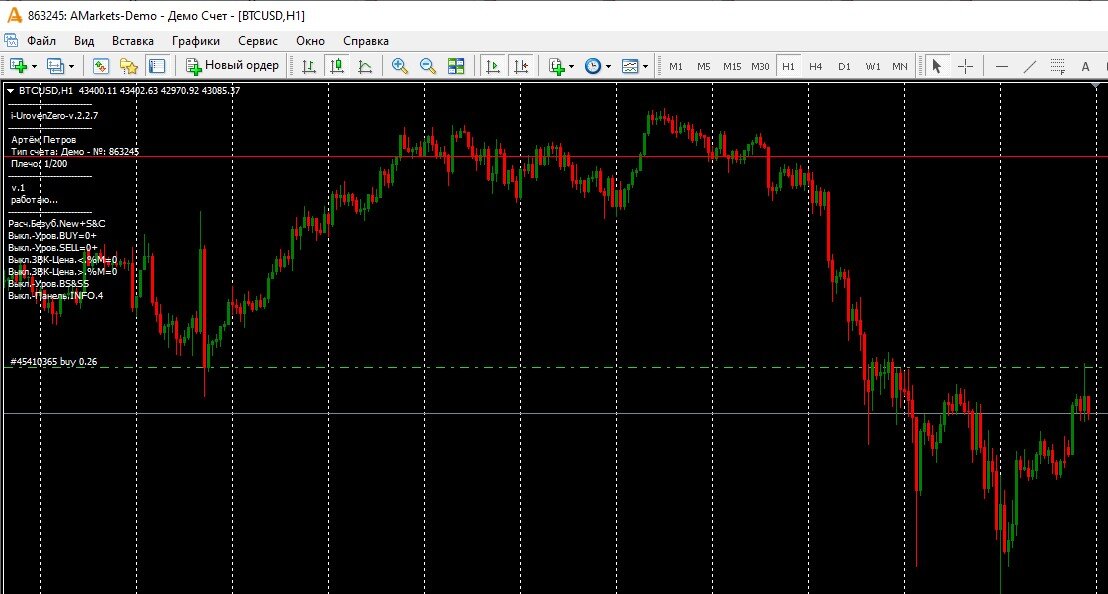
Task: Open the Графики menu
Action: [x=196, y=40]
